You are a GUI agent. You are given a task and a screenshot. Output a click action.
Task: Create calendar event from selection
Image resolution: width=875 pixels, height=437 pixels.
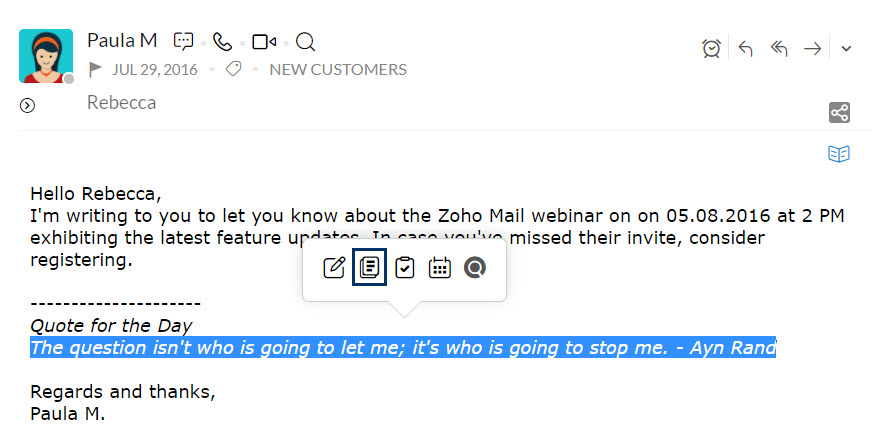pos(440,268)
